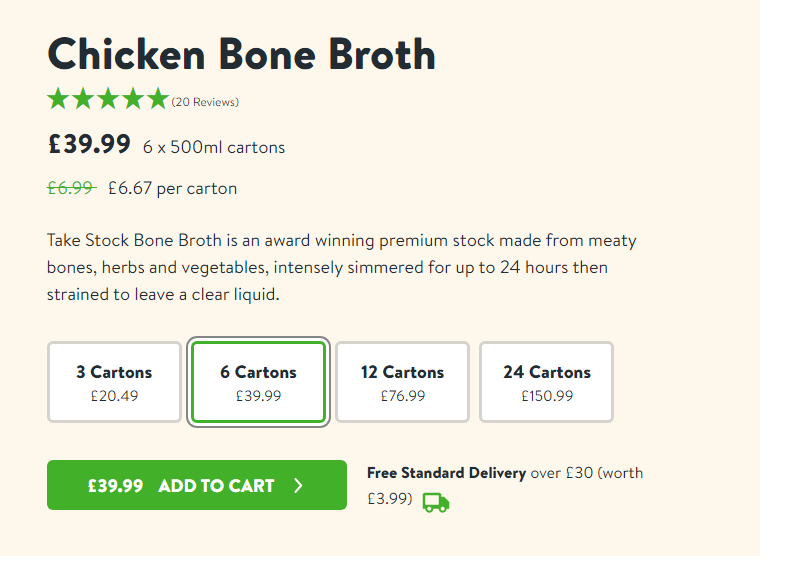
Task: Click the £6.67 per carton text
Action: point(172,188)
